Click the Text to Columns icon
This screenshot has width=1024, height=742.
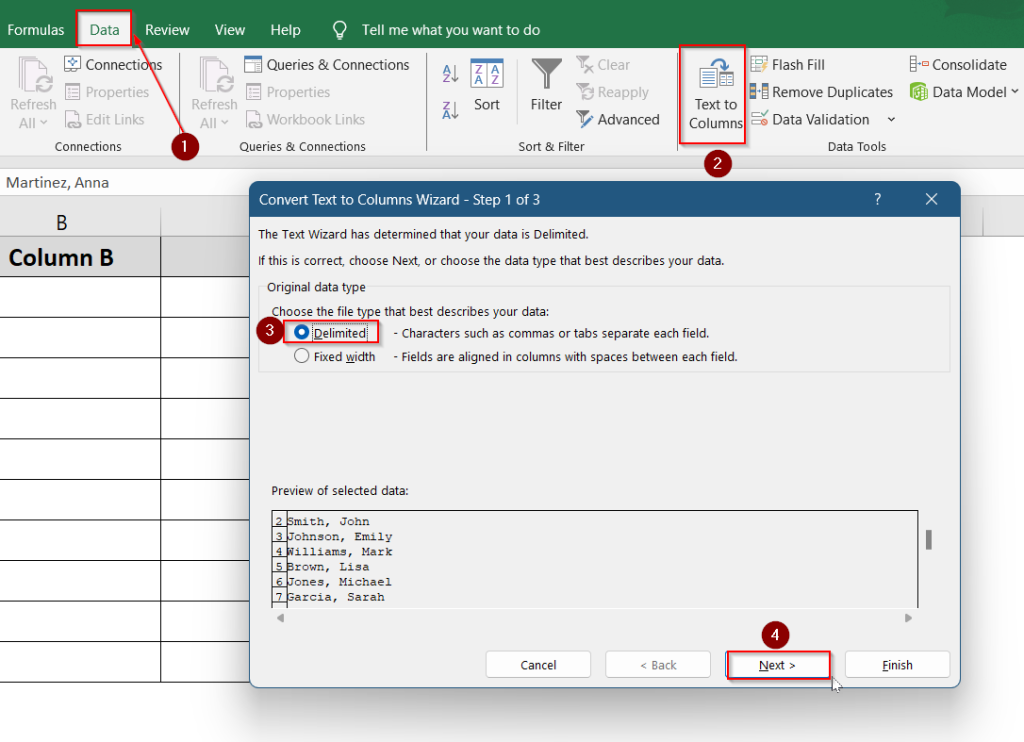pos(715,76)
